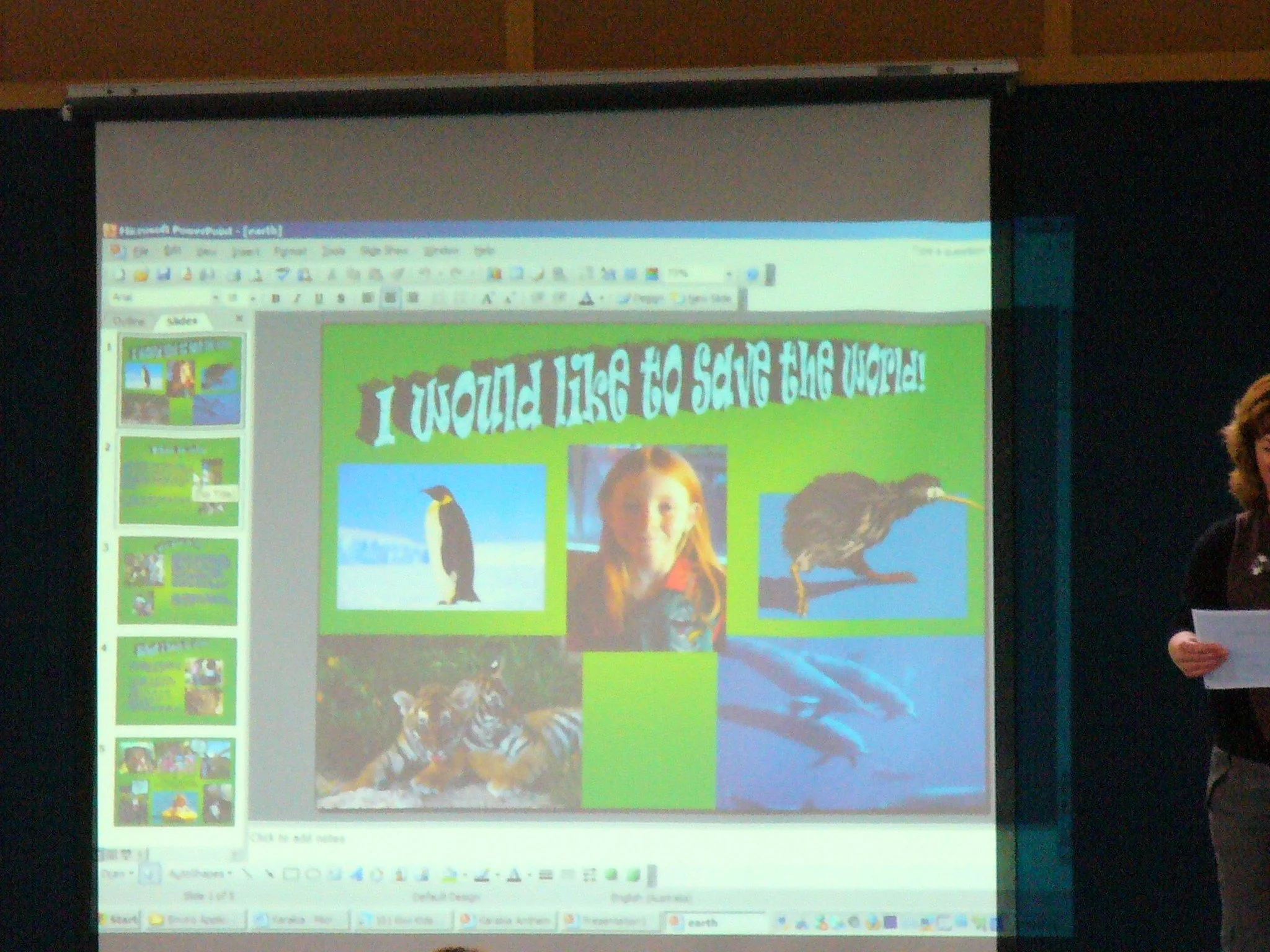Toggle Bold formatting
Viewport: 1270px width, 952px height.
276,299
